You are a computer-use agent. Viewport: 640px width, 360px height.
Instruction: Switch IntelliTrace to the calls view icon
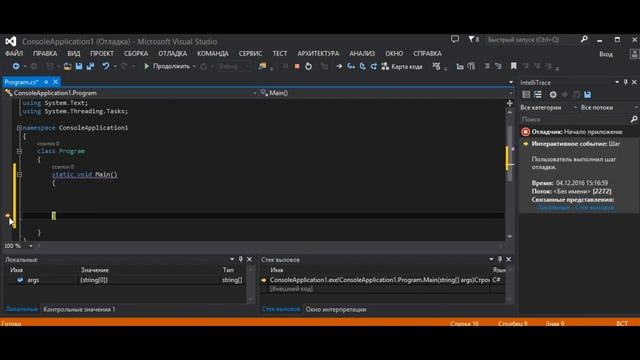click(x=538, y=95)
